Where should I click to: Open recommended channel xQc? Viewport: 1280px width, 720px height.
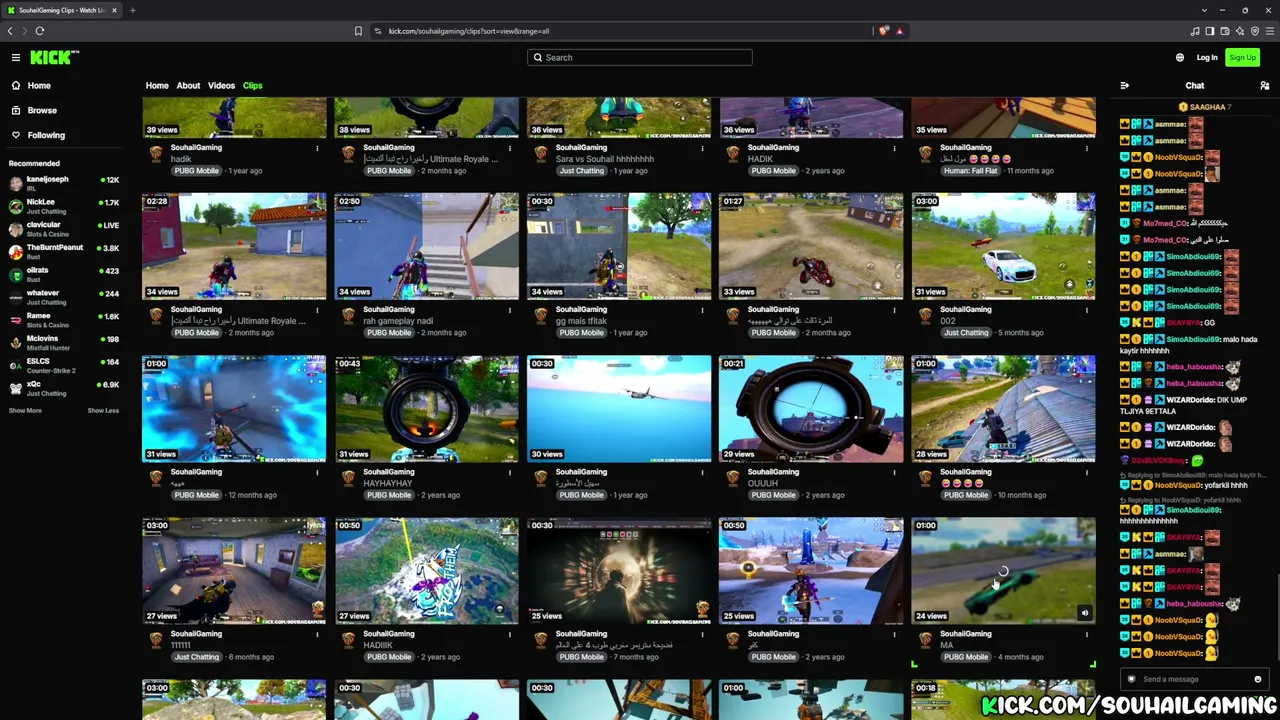tap(63, 387)
